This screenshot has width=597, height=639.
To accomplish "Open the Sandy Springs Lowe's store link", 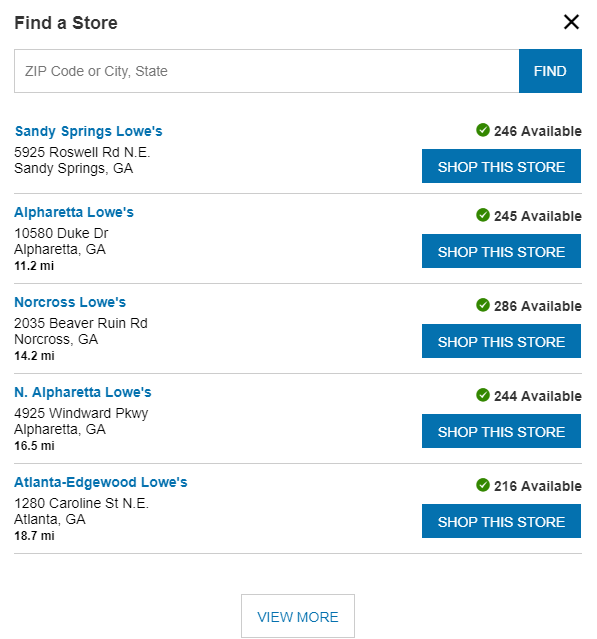I will tap(88, 131).
